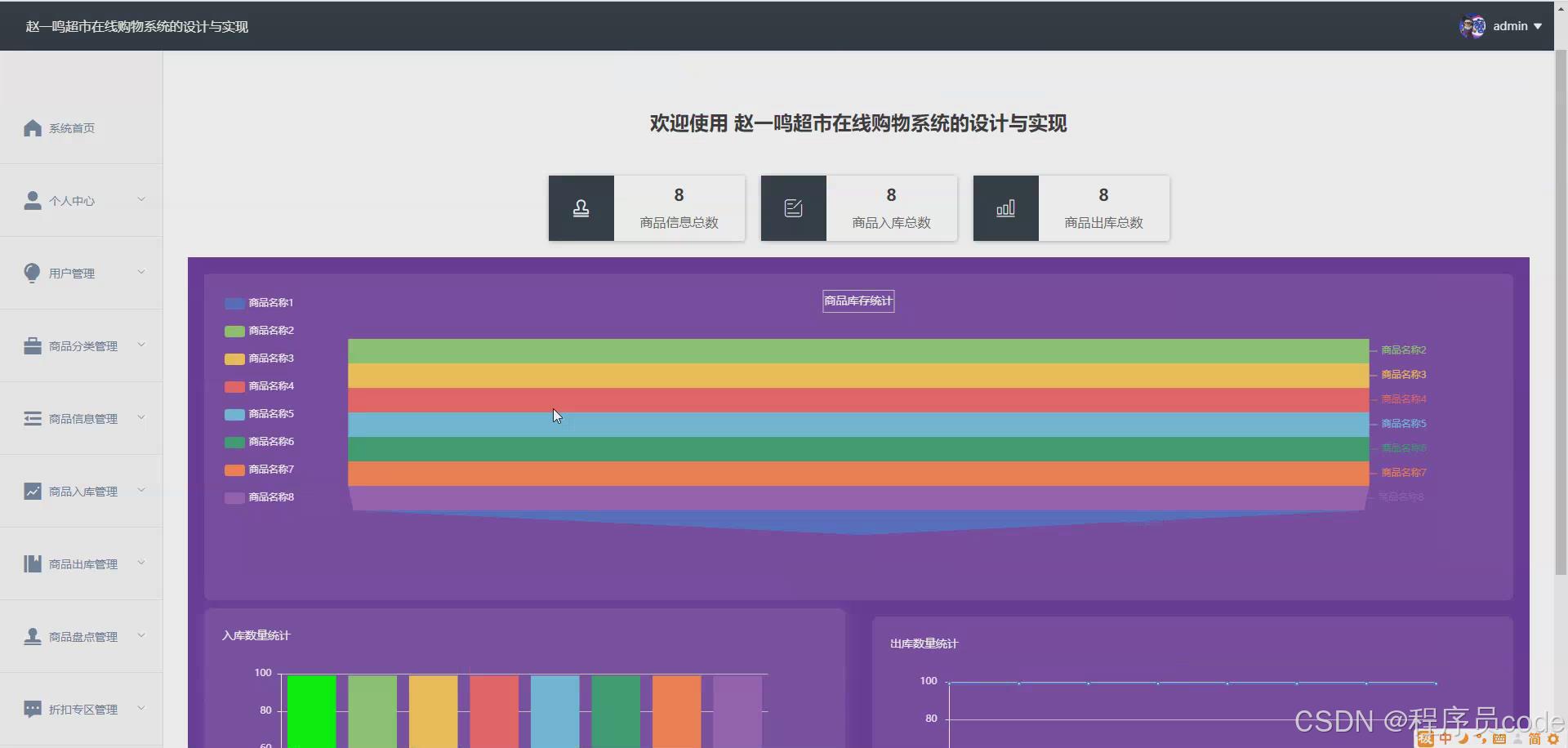The image size is (1568, 748).
Task: Click the chat icon for 折扣专区管理
Action: tap(33, 709)
